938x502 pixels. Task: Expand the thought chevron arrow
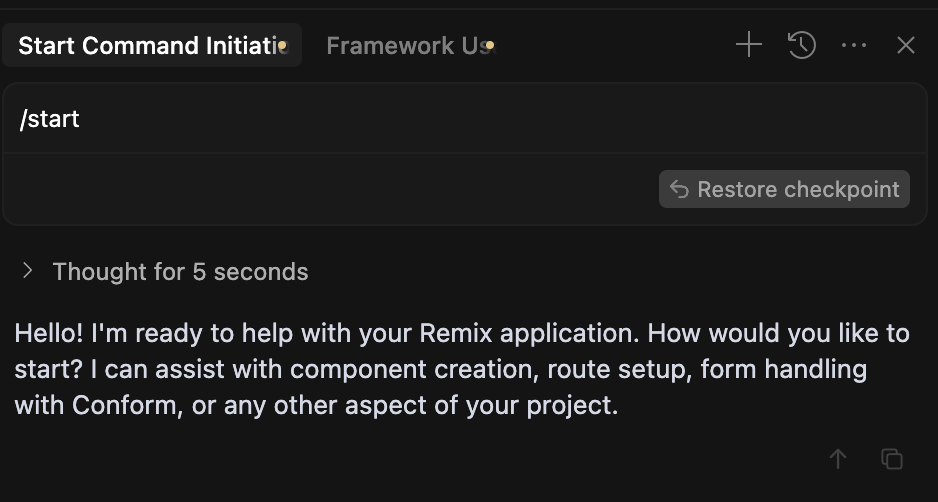[28, 271]
